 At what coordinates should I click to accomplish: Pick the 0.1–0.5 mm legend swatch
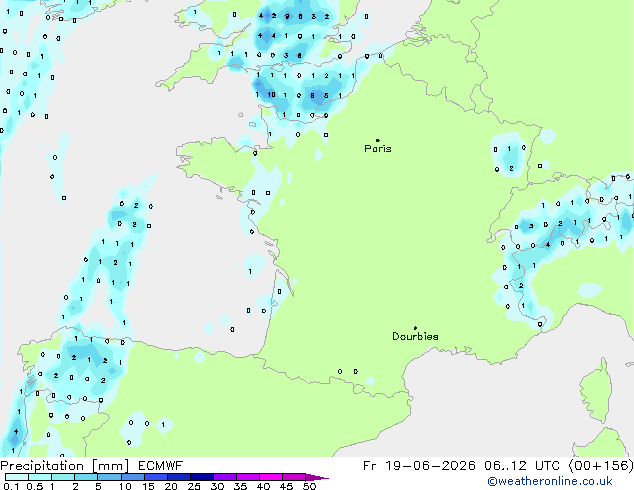(17, 477)
